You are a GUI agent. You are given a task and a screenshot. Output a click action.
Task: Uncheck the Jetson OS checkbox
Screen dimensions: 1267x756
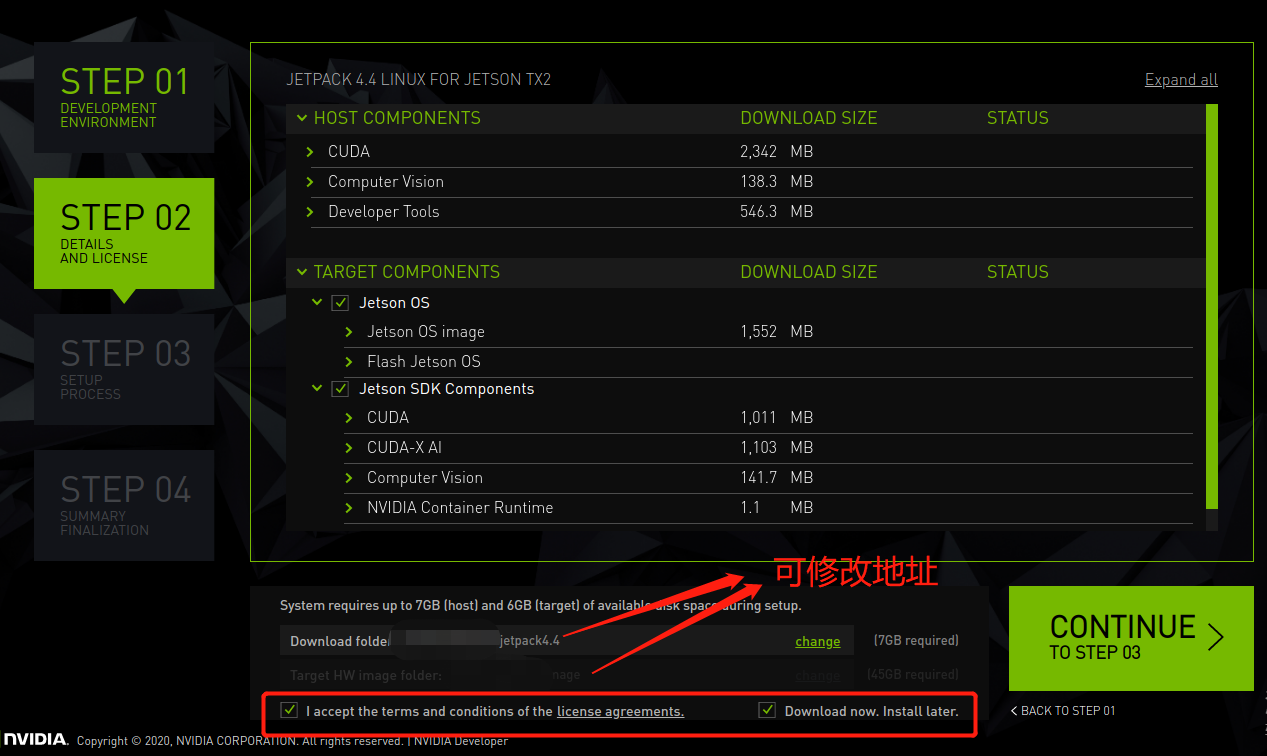[x=340, y=303]
